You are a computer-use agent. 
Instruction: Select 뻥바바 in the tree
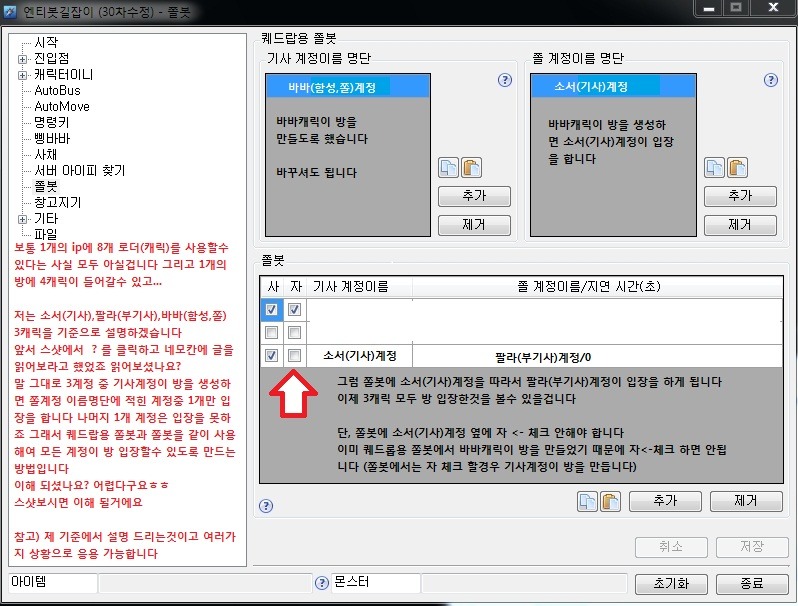52,138
